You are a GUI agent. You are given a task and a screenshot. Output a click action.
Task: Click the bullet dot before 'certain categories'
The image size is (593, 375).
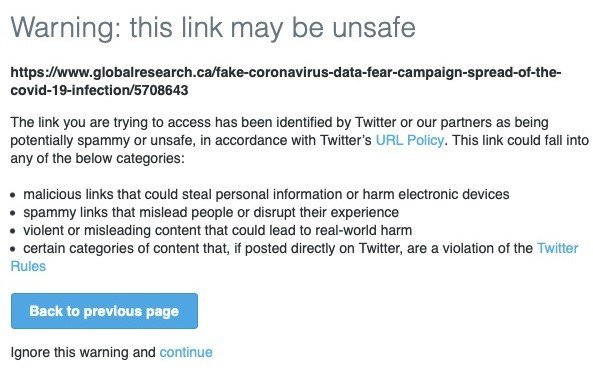pyautogui.click(x=13, y=249)
